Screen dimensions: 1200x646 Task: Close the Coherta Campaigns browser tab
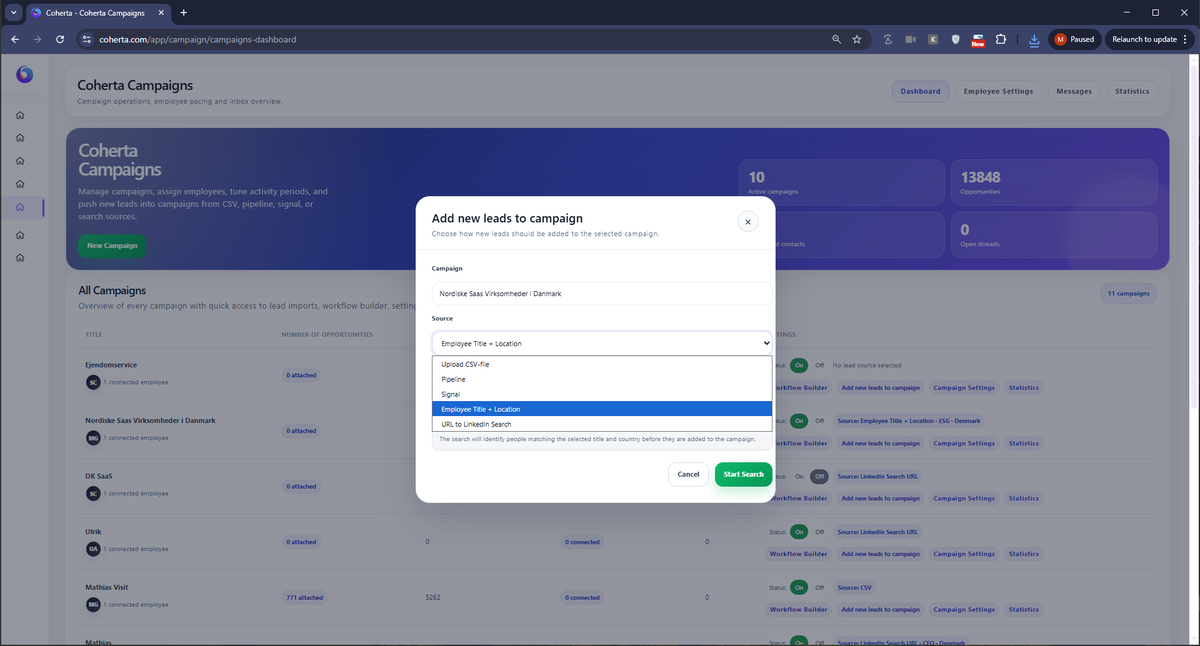[163, 12]
